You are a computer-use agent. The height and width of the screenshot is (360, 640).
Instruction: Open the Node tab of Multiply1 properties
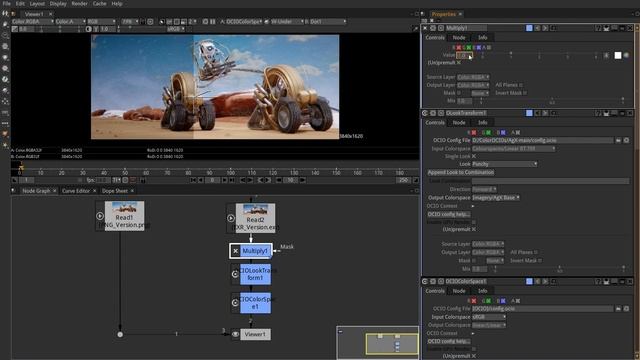459,37
